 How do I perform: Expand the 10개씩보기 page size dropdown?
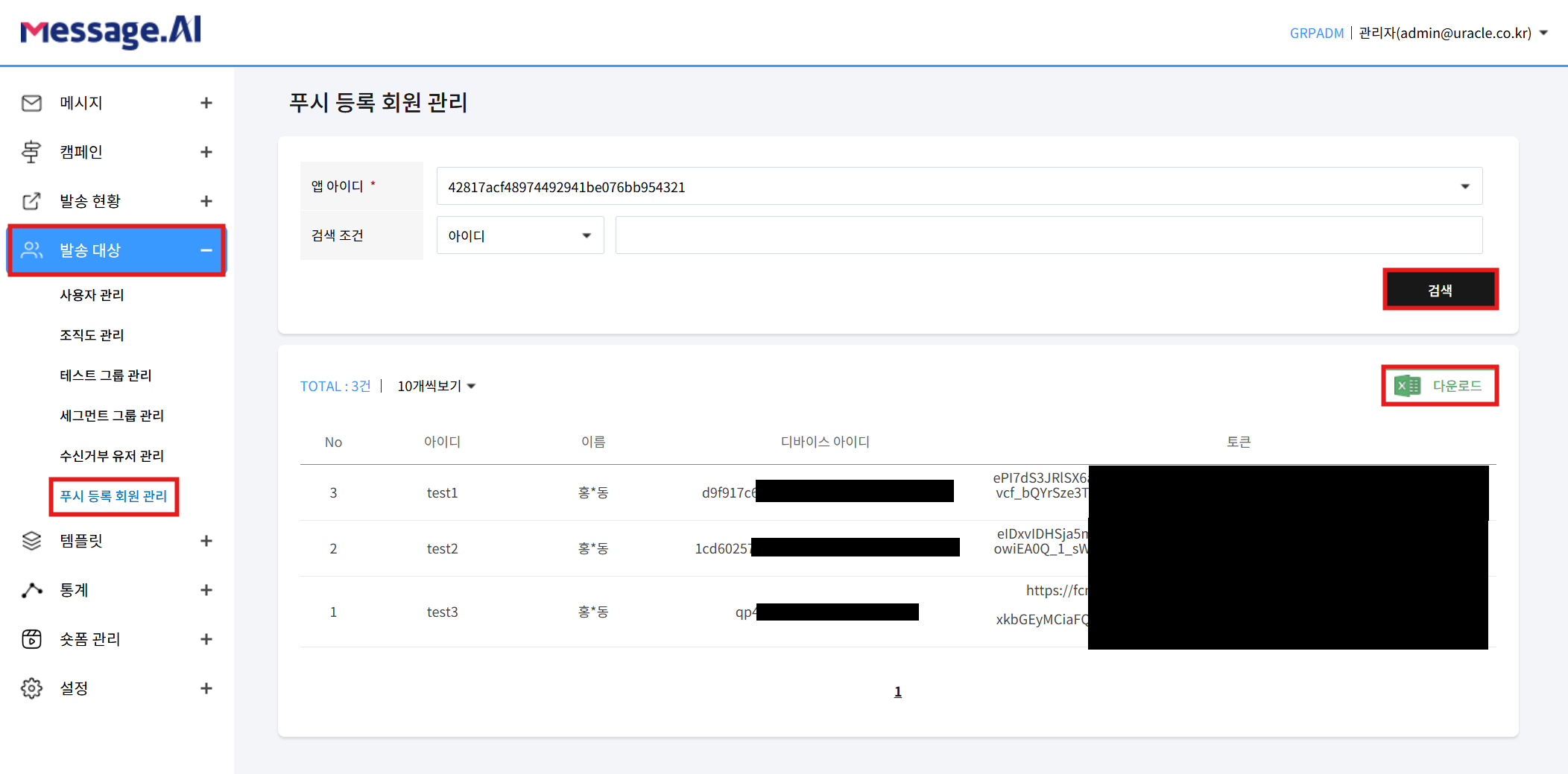pos(436,386)
